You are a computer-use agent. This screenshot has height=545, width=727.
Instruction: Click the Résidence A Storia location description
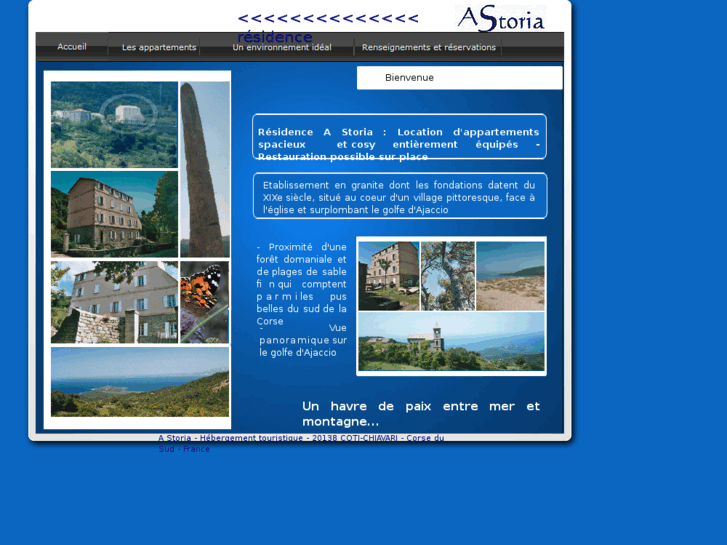(x=399, y=144)
